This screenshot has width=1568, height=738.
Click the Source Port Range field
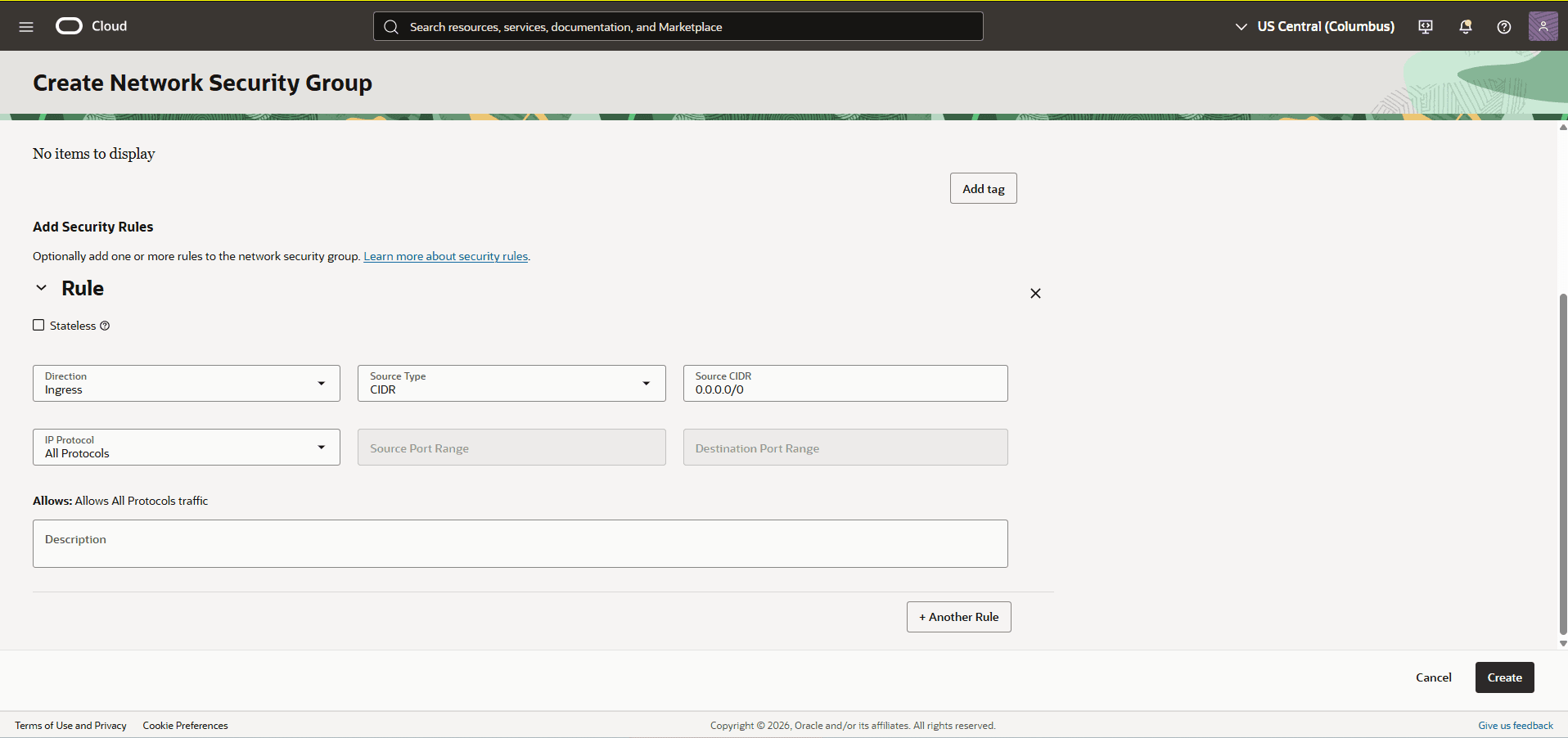511,447
